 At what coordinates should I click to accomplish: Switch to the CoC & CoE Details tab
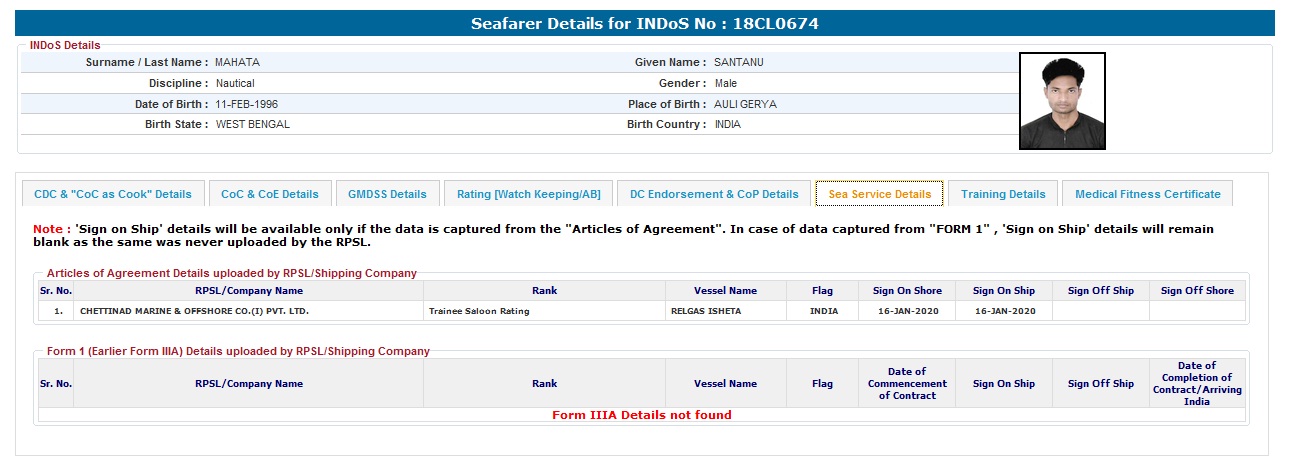click(x=270, y=194)
